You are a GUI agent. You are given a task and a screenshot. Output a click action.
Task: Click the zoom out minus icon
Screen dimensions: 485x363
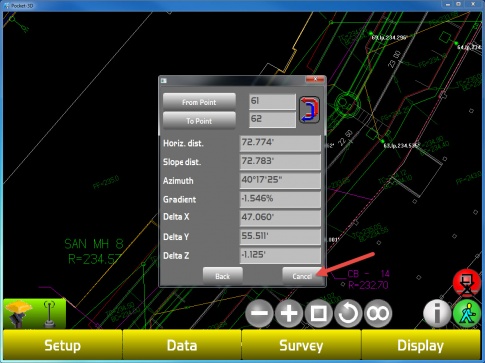tap(259, 313)
